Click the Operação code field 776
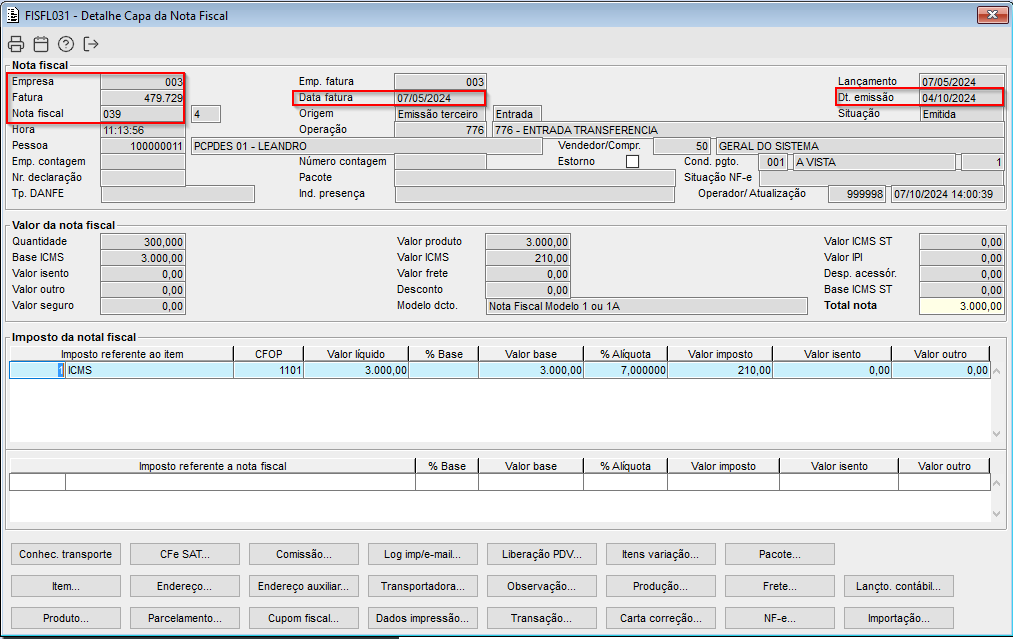1013x639 pixels. (440, 130)
